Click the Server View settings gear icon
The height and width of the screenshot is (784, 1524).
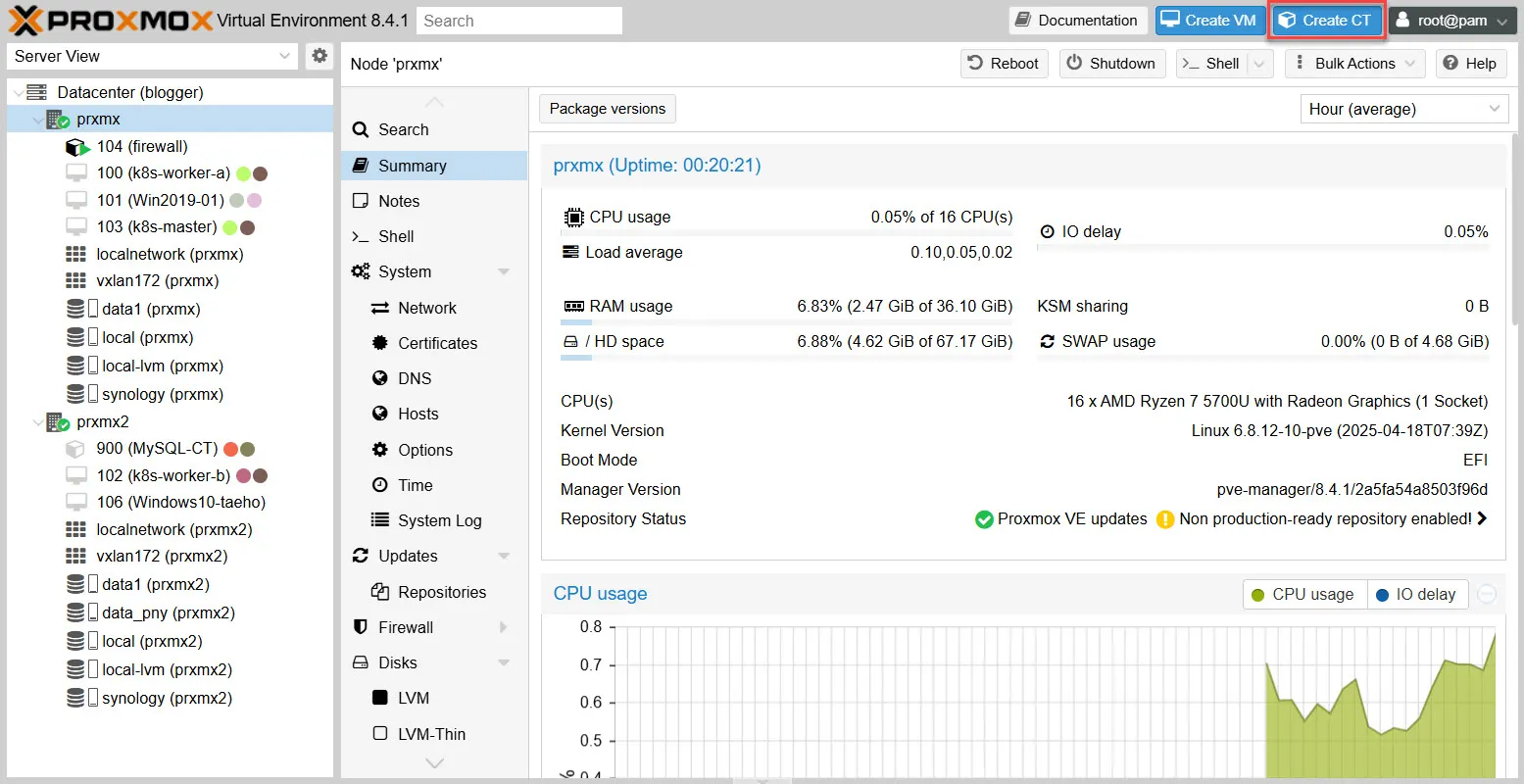point(320,56)
